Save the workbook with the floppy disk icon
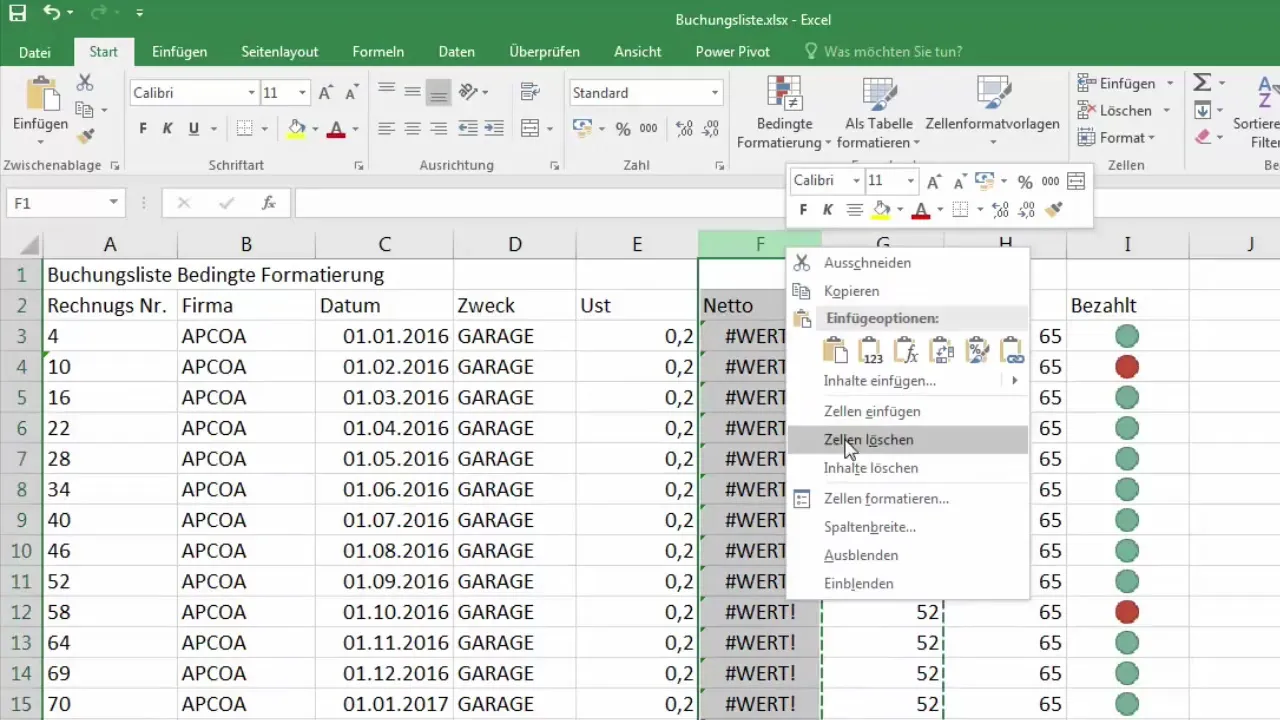1280x720 pixels. point(17,14)
